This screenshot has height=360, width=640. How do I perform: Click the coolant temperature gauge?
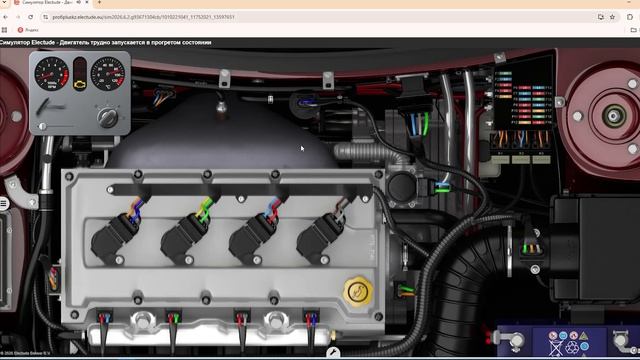click(x=108, y=74)
